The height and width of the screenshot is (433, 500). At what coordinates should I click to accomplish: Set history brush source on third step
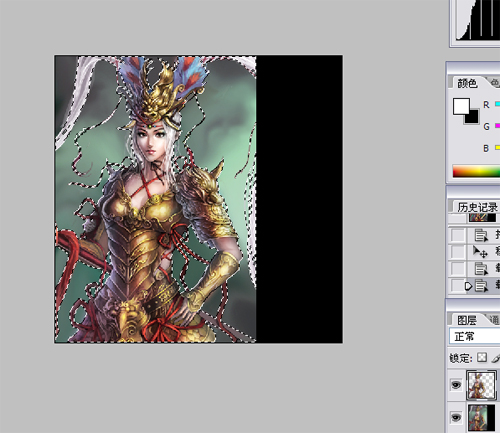point(457,268)
